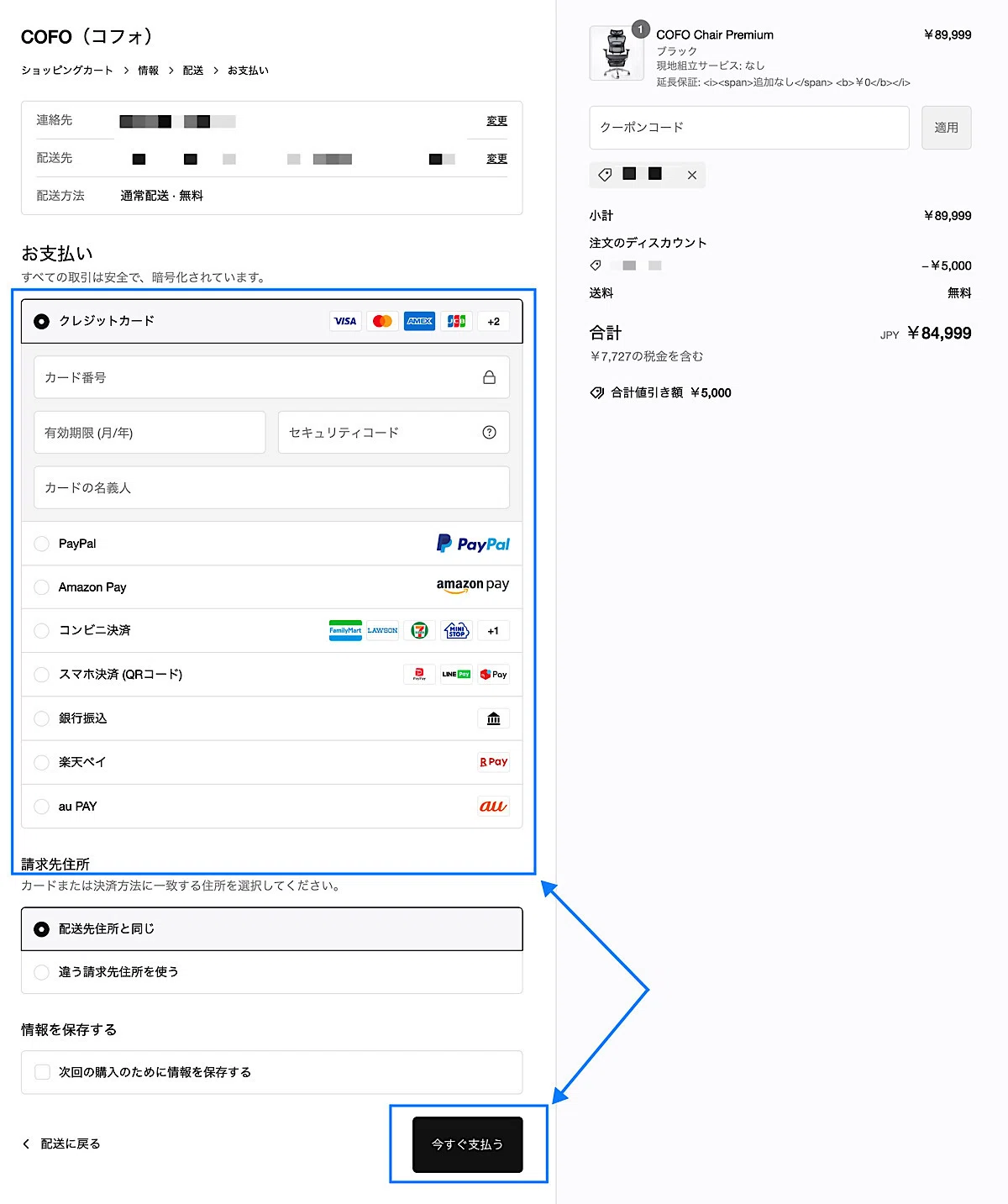Click the 7-Eleven icon
The width and height of the screenshot is (1008, 1204).
pos(419,630)
